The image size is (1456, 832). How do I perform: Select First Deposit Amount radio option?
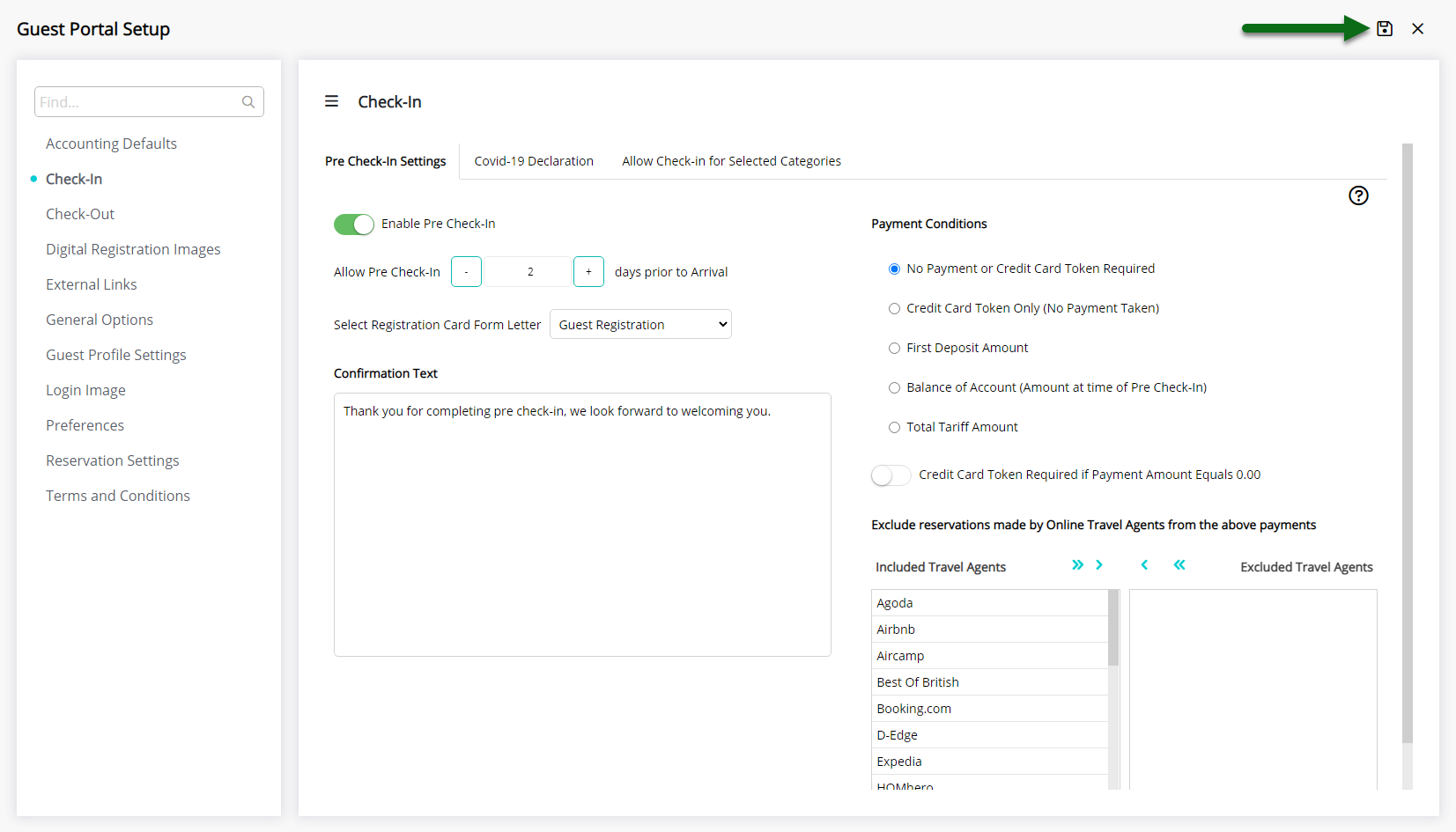(894, 349)
